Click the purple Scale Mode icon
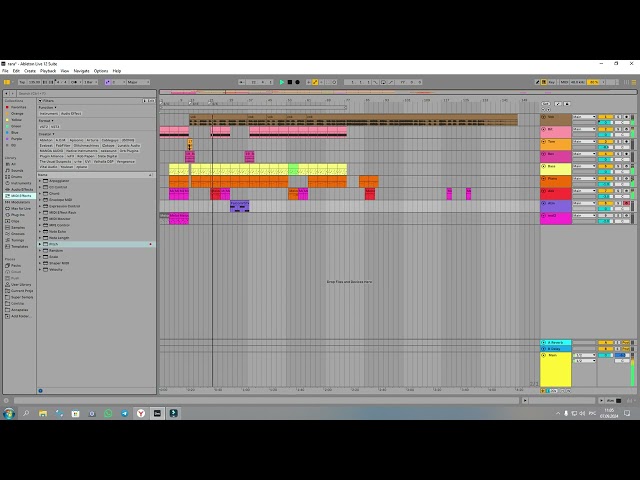Screen dimensions: 640x480 107,82
